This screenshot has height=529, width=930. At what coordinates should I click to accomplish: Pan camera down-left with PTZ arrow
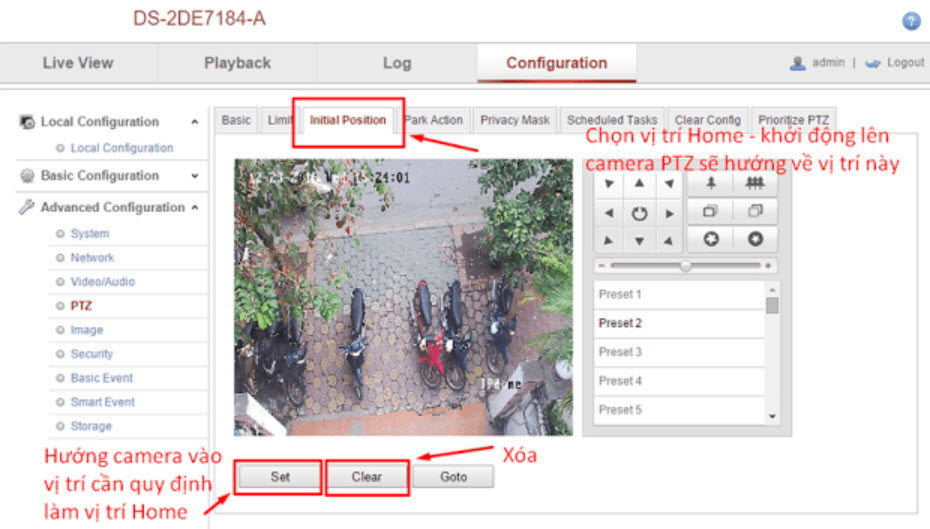[x=609, y=241]
